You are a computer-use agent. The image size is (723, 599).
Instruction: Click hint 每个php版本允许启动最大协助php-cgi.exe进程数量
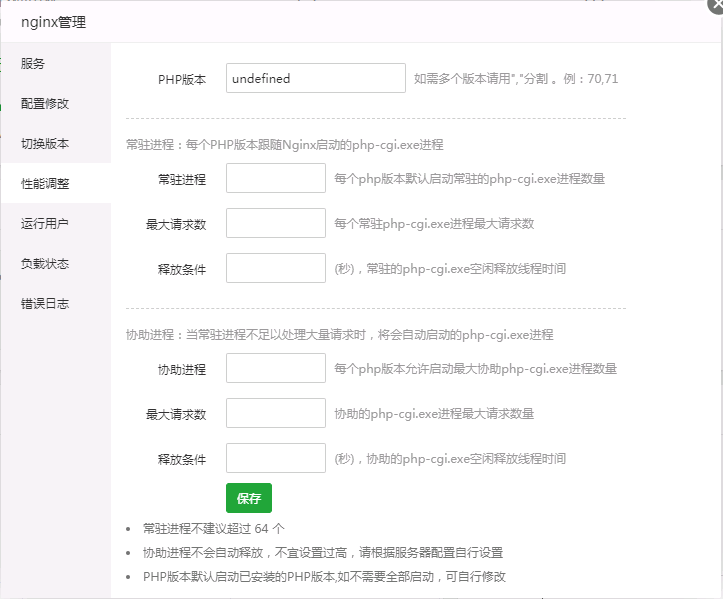pos(475,368)
